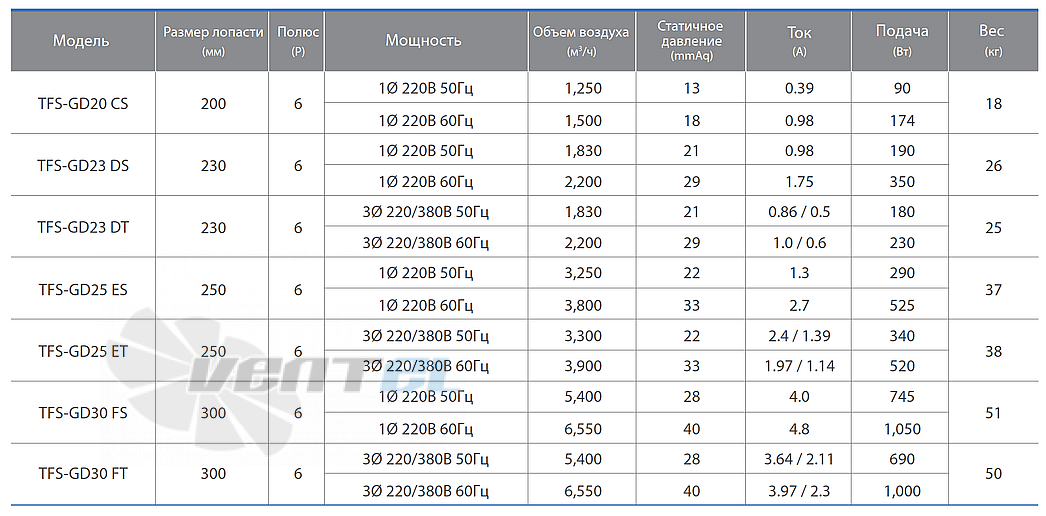The width and height of the screenshot is (1046, 516).
Task: Click weight value 25
Action: pyautogui.click(x=993, y=228)
